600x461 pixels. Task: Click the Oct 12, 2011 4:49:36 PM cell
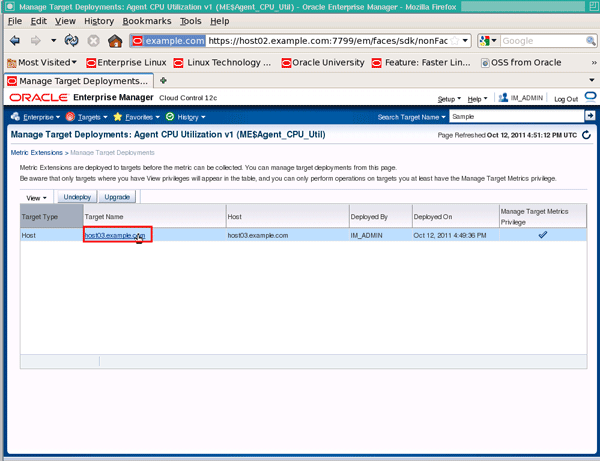[456, 235]
